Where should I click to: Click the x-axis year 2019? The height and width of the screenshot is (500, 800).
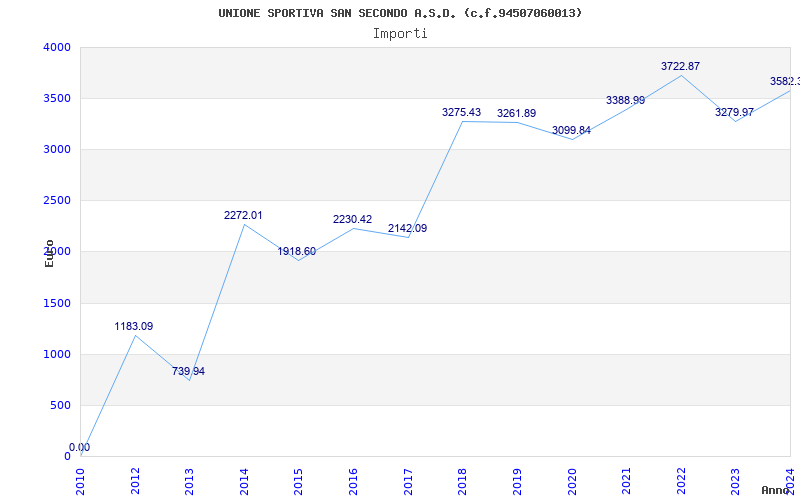[517, 482]
